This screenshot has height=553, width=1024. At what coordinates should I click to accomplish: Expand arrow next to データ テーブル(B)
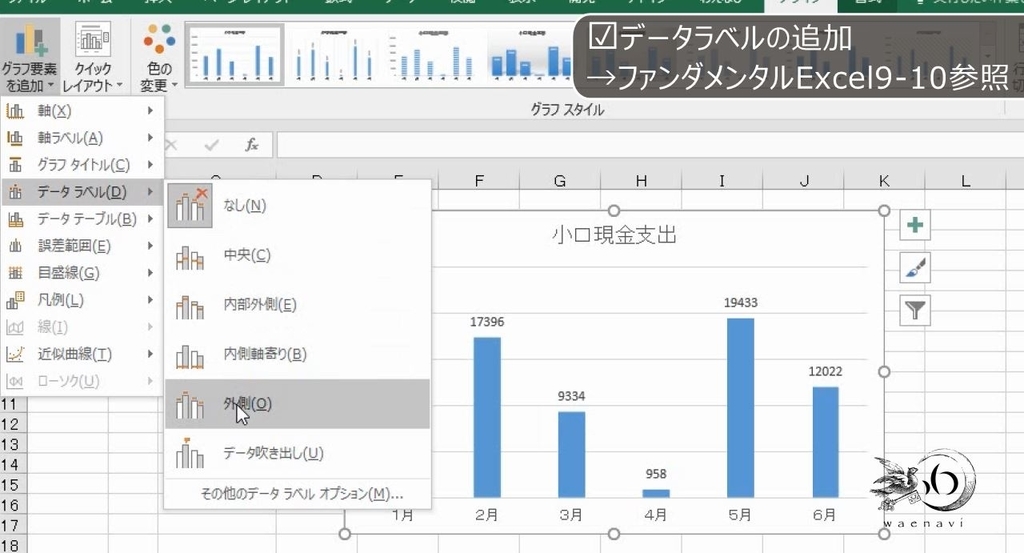click(x=150, y=219)
